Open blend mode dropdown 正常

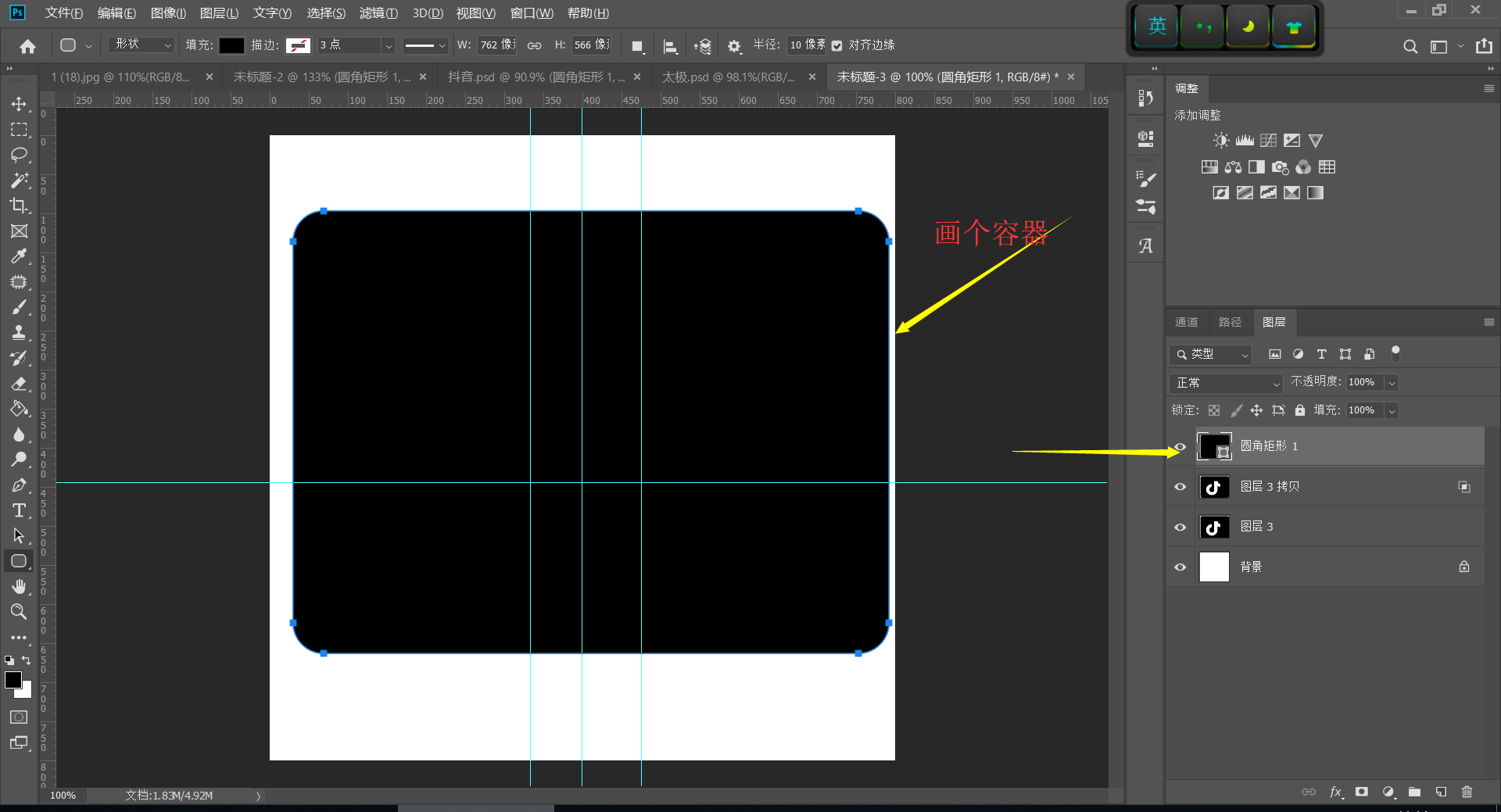[x=1226, y=383]
